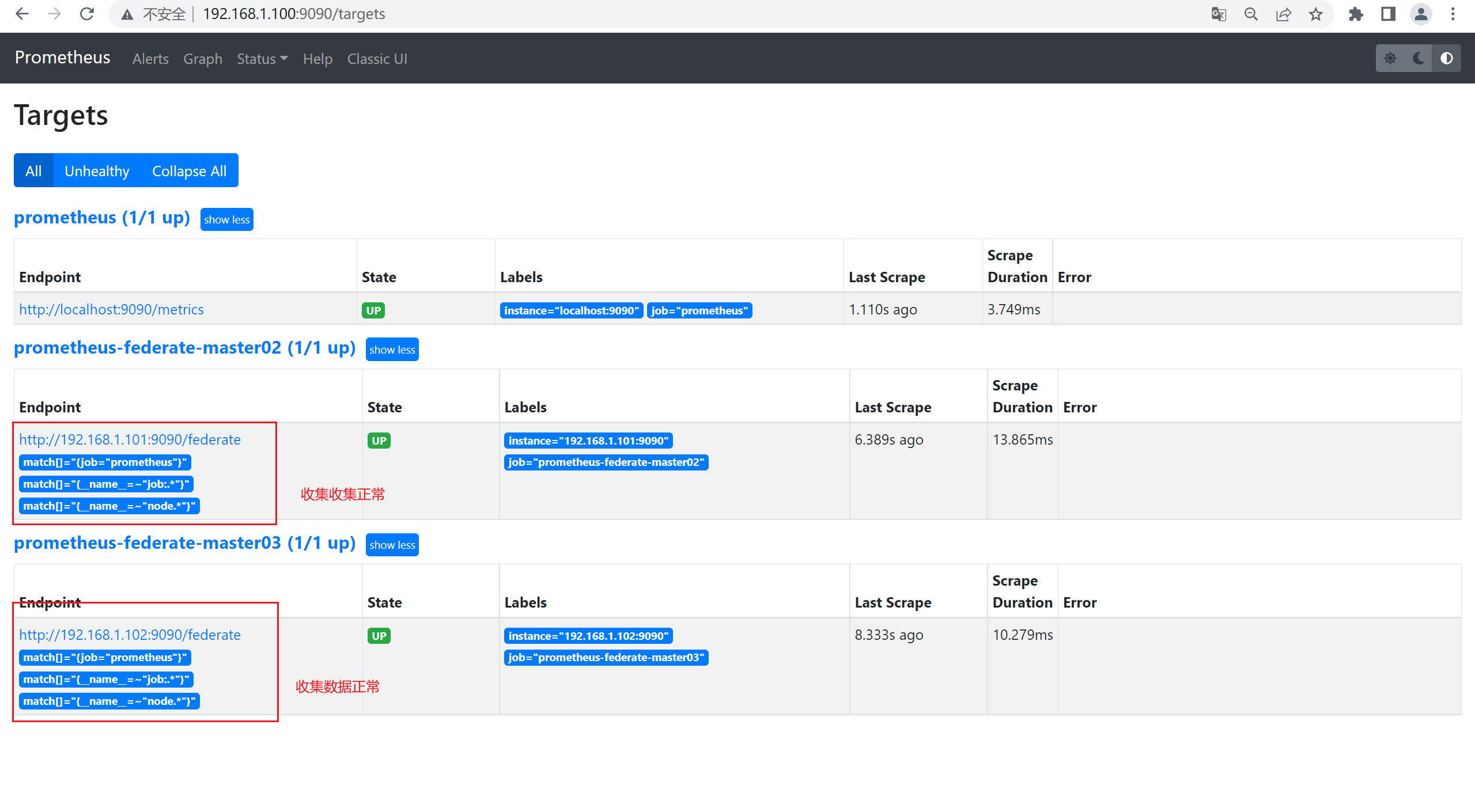The height and width of the screenshot is (812, 1475).
Task: Click the Collapse All button
Action: coord(189,170)
